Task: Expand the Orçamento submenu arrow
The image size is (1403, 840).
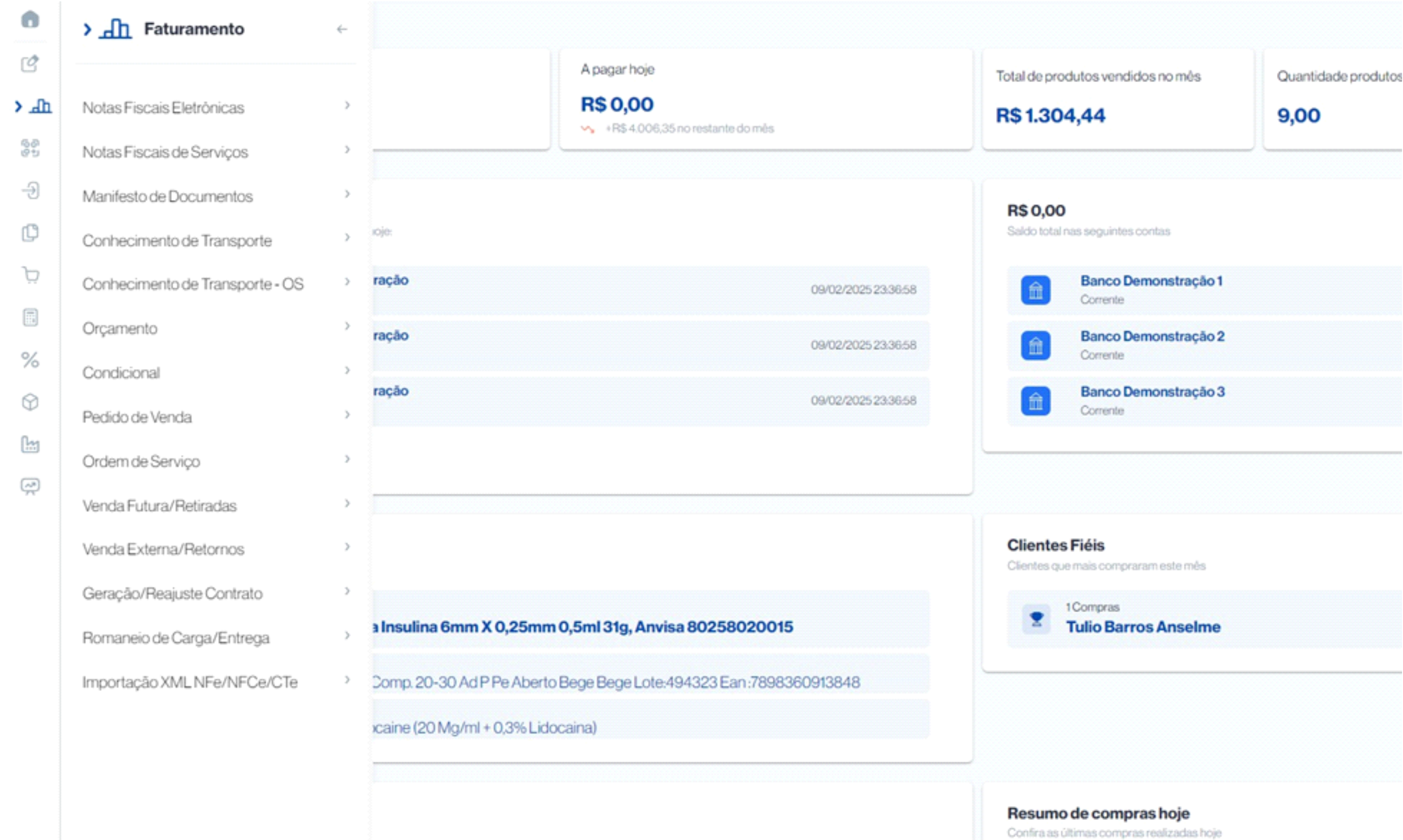Action: click(x=347, y=326)
